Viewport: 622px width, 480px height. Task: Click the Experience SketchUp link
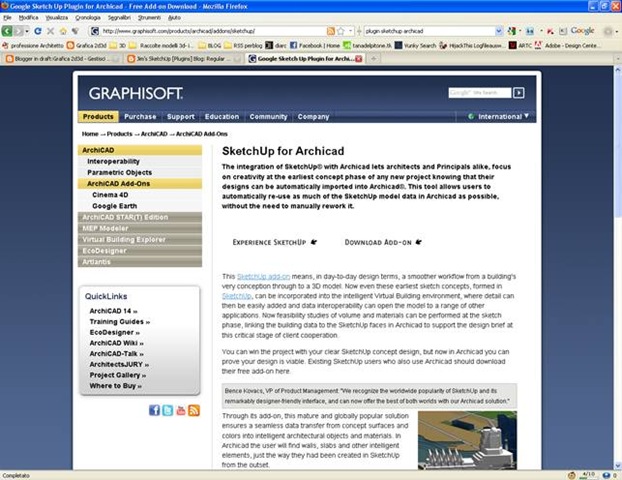point(275,242)
